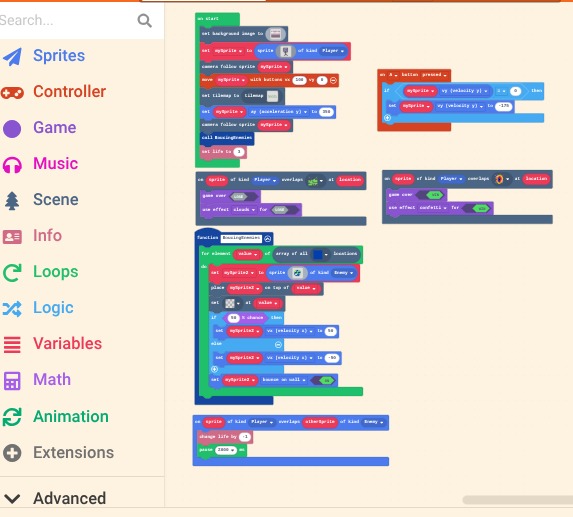Edit change life by -1 value

tap(244, 437)
